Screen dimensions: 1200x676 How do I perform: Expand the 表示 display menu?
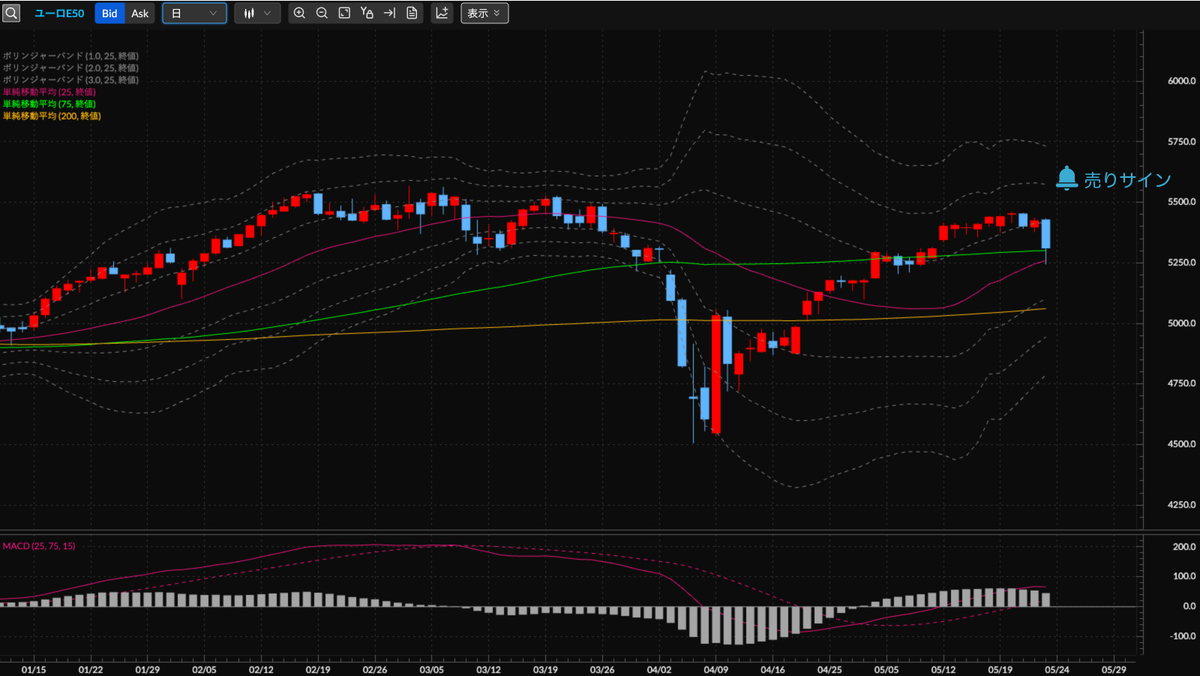pos(484,13)
